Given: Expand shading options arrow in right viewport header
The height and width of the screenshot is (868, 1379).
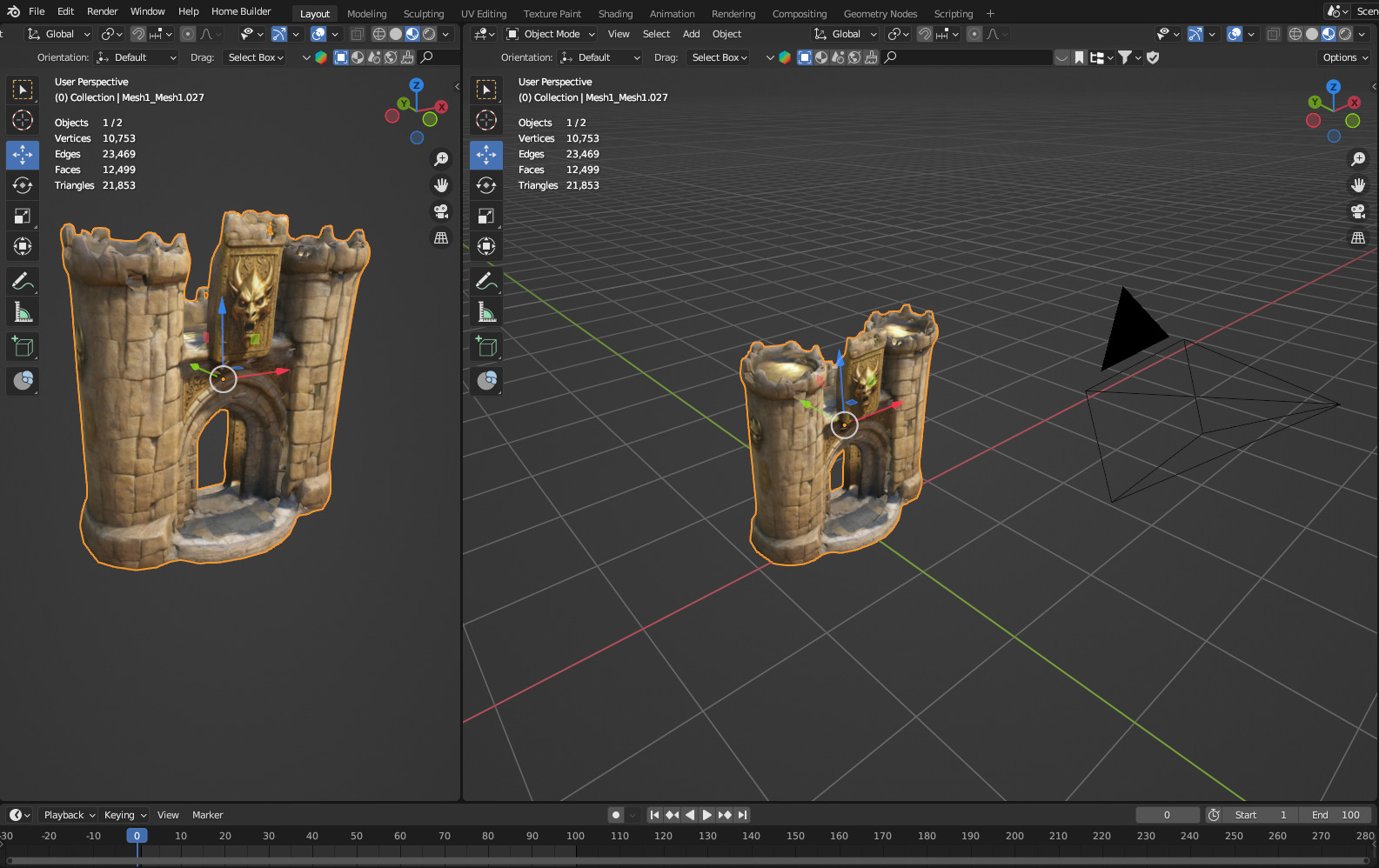Looking at the screenshot, I should click(x=1362, y=34).
